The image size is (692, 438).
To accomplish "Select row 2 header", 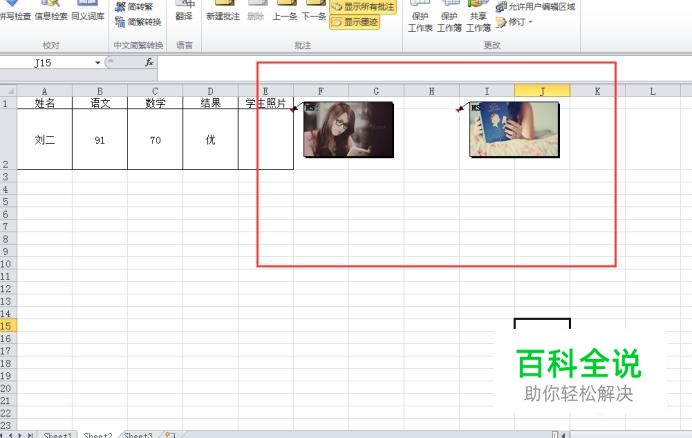I will 8,139.
